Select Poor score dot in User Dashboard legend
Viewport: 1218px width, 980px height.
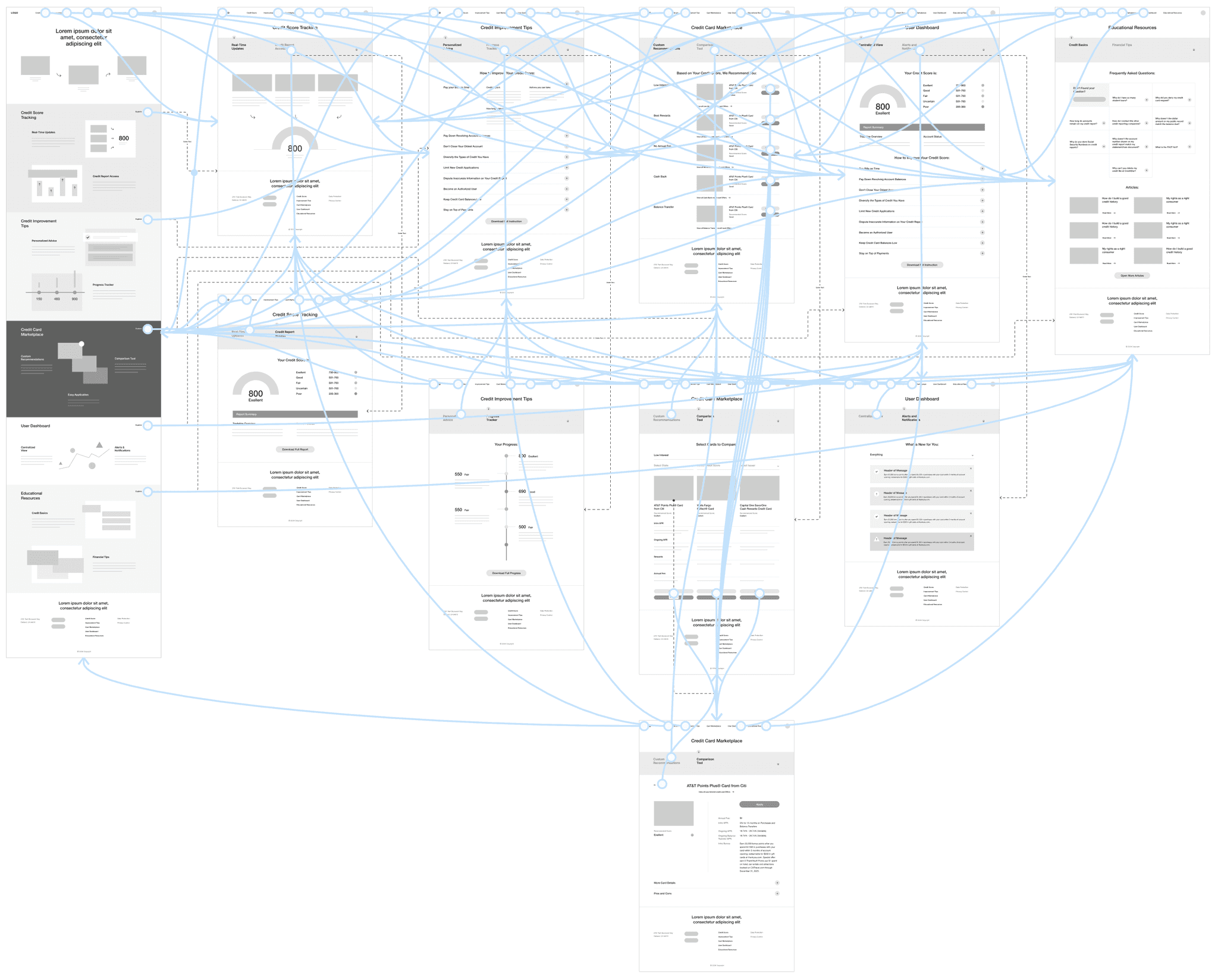pyautogui.click(x=982, y=106)
